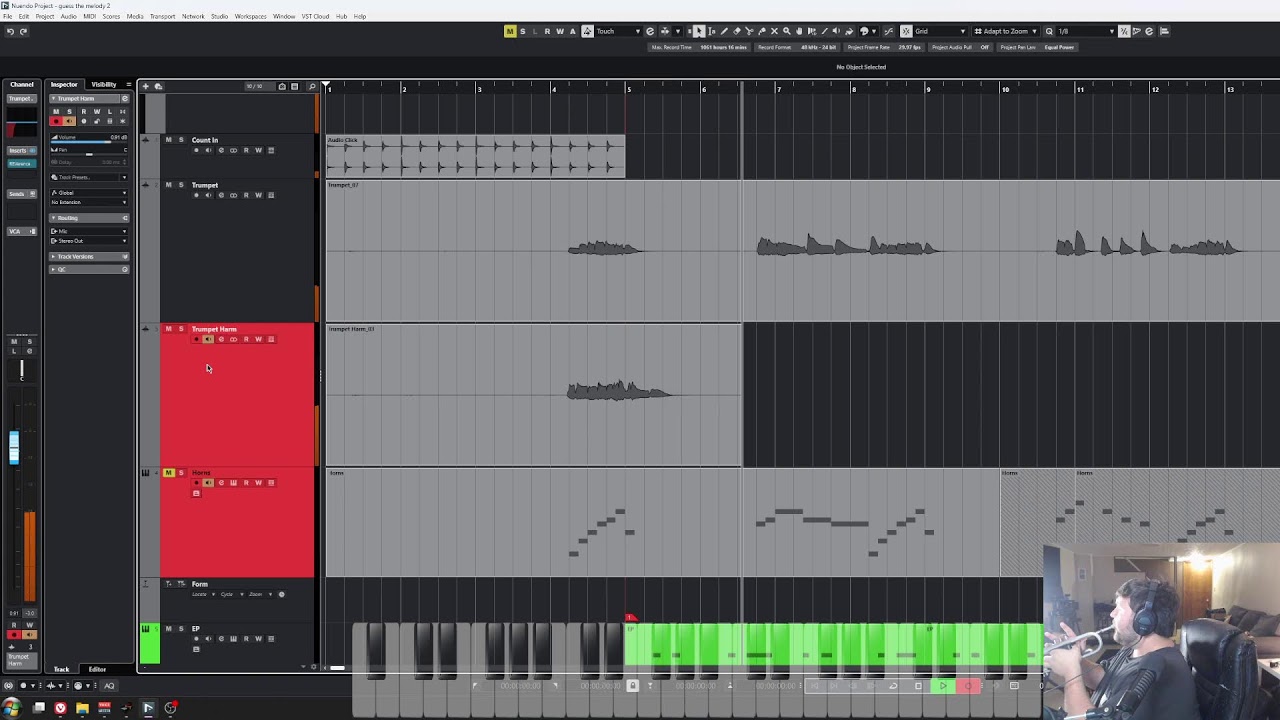Click the Undo arrow icon

click(10, 31)
